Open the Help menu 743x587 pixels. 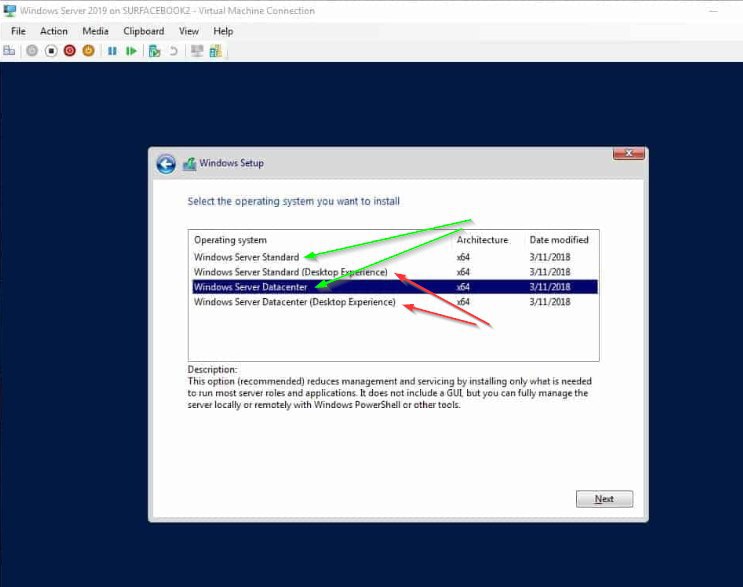(x=223, y=31)
